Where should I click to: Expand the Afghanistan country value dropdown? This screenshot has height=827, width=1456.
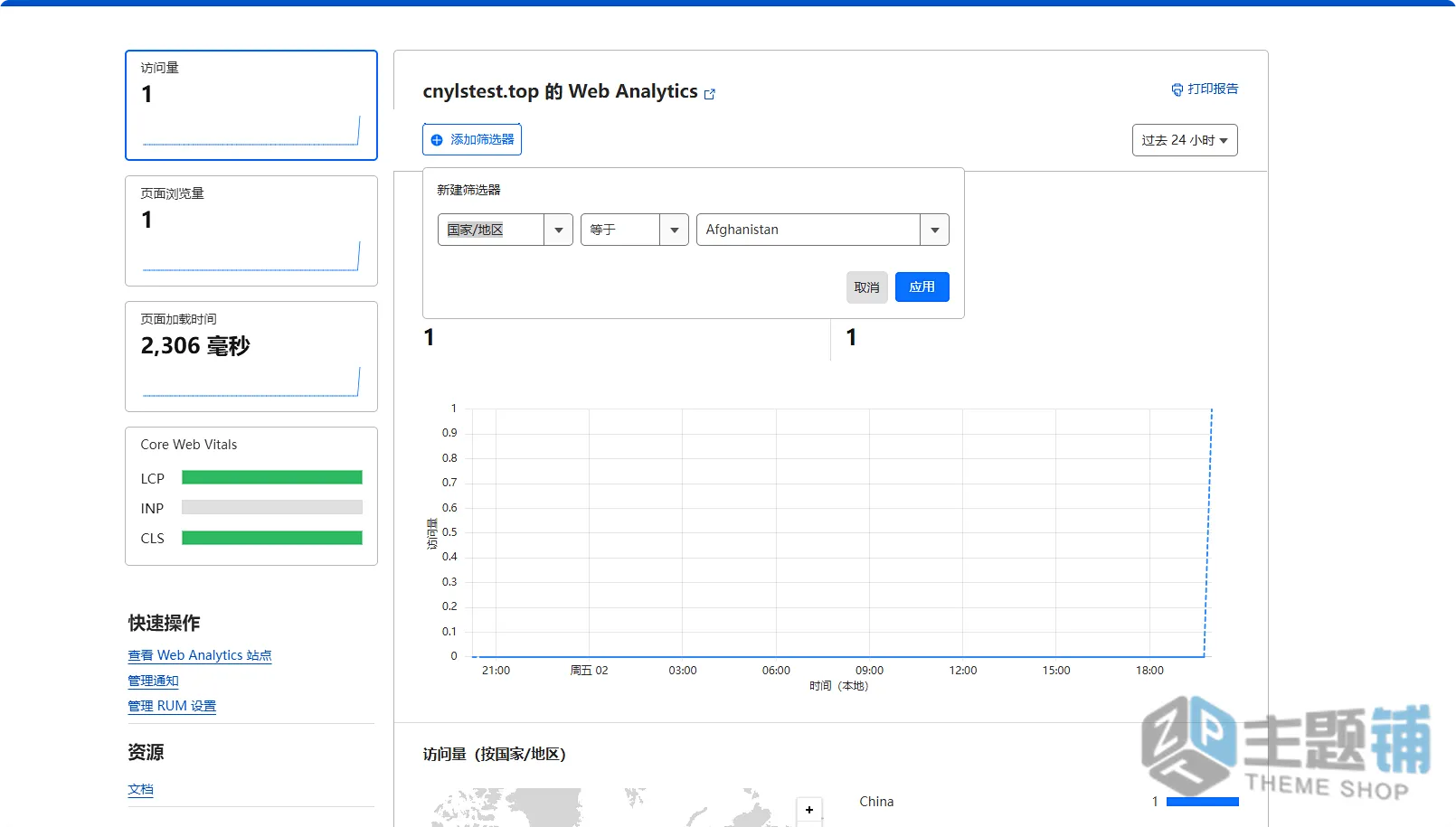(935, 230)
